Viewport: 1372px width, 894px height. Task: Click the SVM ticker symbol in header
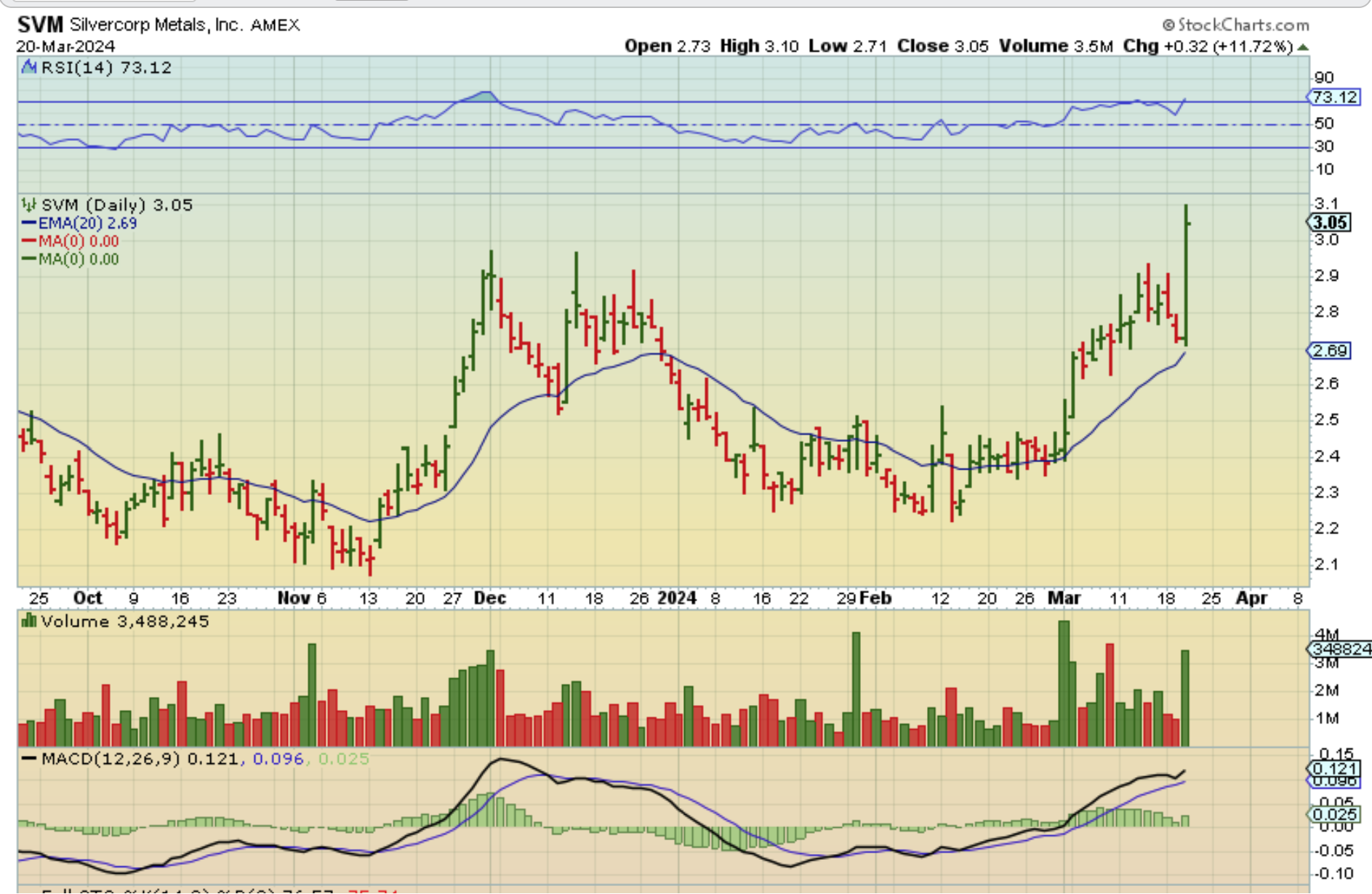click(x=40, y=25)
